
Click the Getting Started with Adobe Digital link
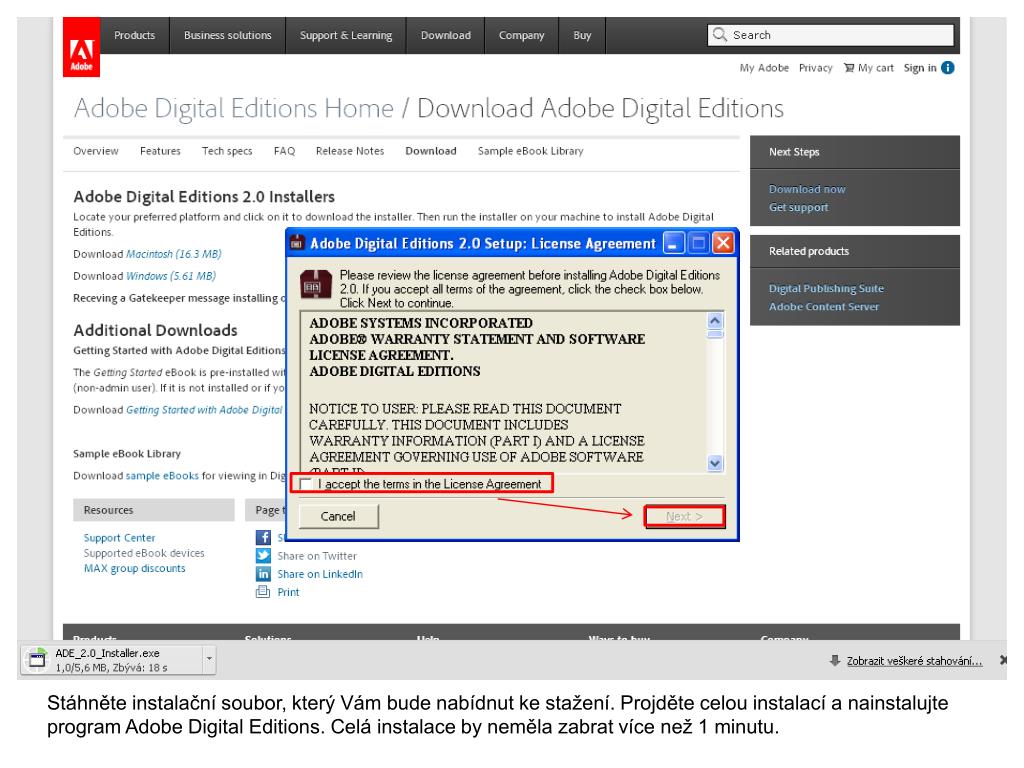[x=204, y=410]
